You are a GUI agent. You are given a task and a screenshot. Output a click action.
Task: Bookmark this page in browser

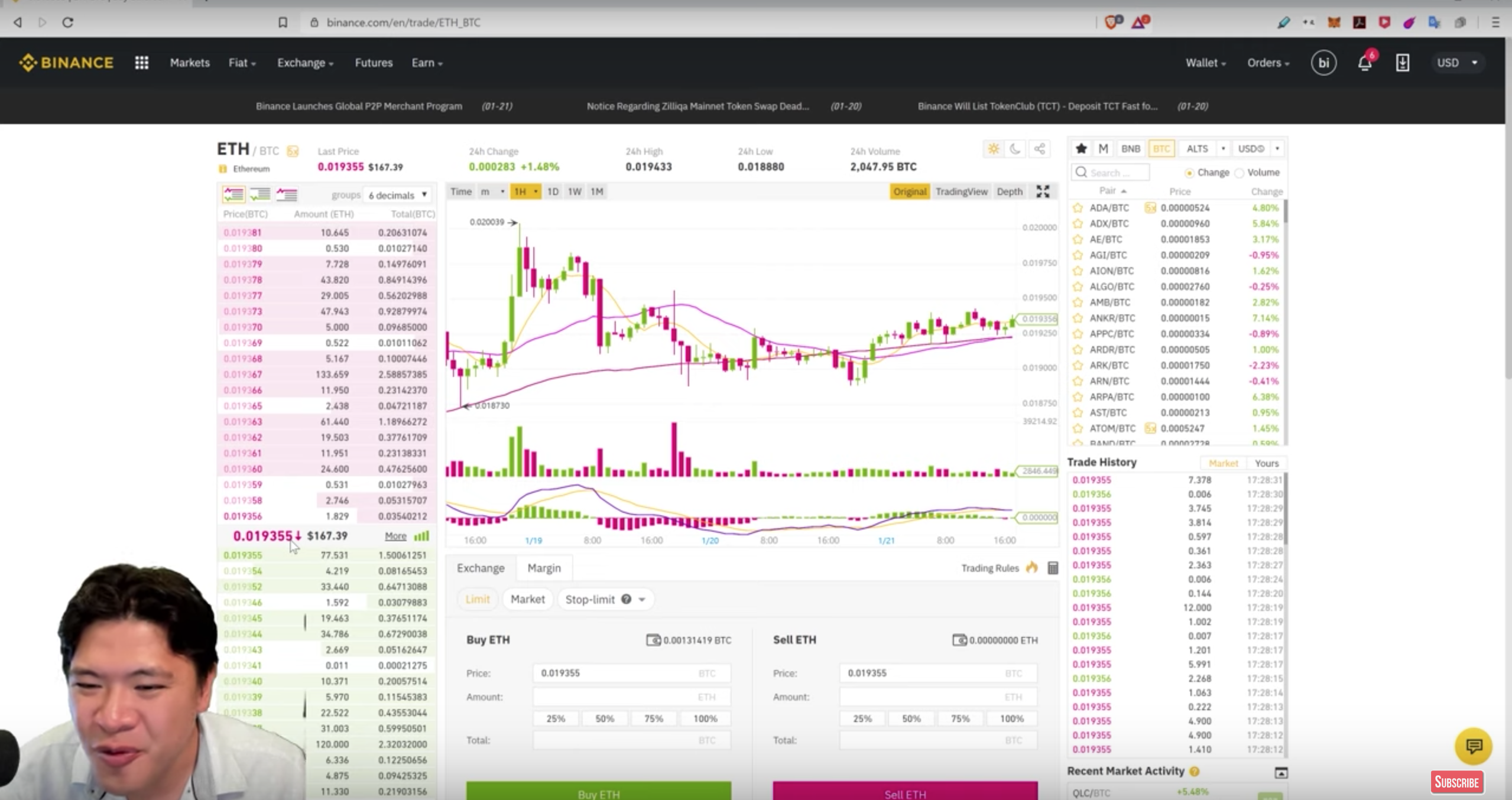[x=283, y=22]
